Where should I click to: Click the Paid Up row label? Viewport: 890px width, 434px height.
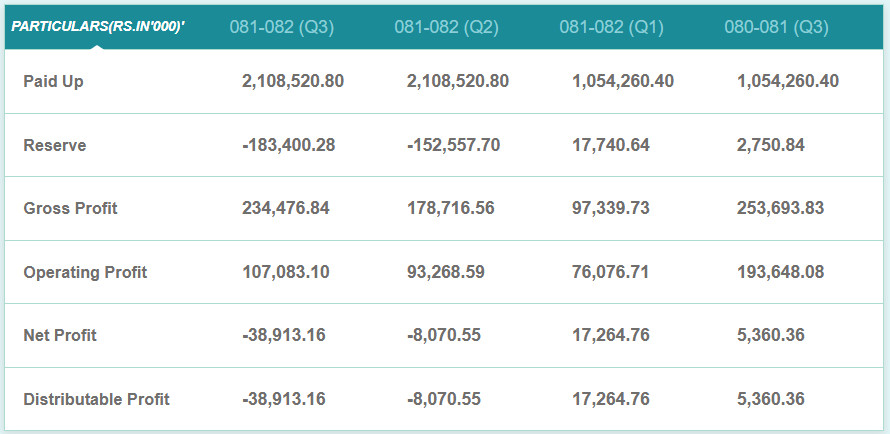[53, 82]
